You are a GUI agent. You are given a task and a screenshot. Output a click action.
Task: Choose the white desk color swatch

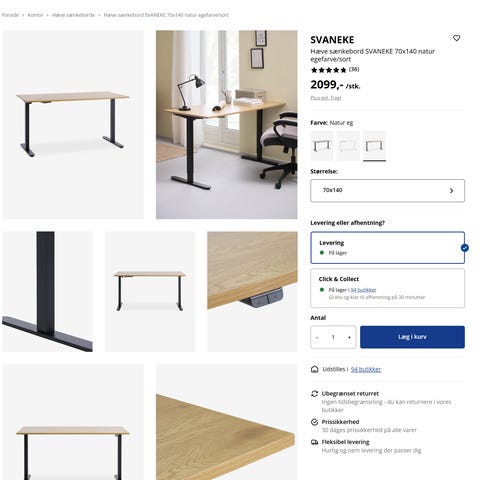(x=348, y=146)
